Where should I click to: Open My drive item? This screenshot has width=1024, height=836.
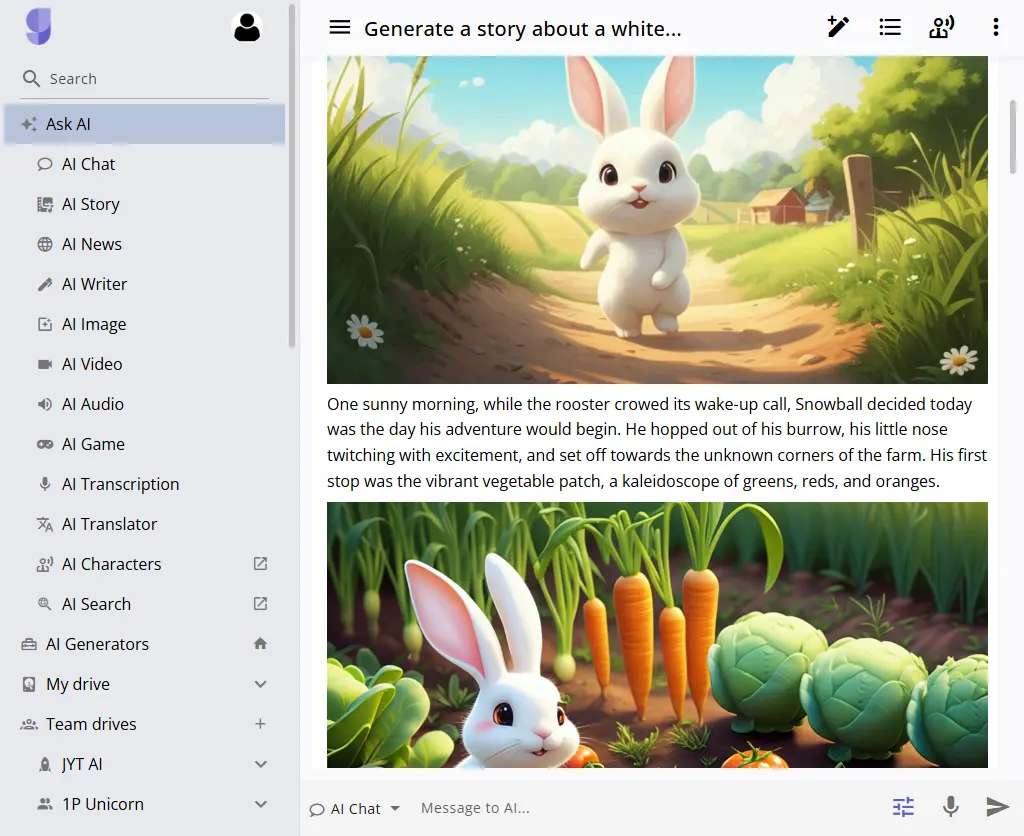(x=144, y=684)
